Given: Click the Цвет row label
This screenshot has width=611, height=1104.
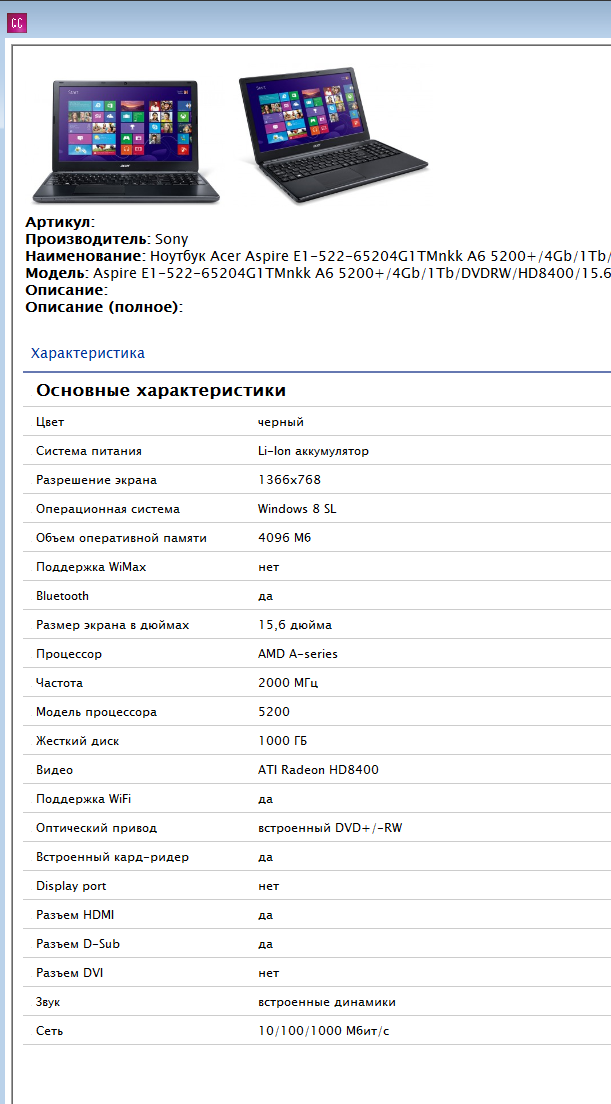Looking at the screenshot, I should pos(50,422).
